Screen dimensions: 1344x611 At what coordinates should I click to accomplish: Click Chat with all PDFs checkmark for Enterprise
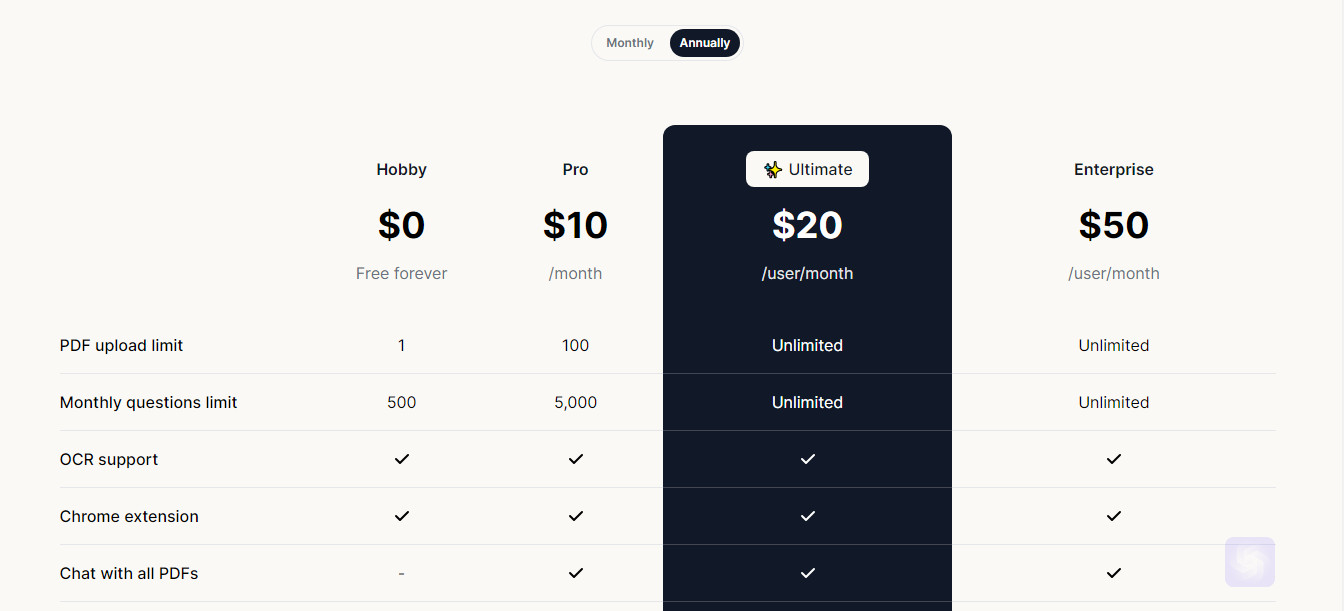(1114, 573)
